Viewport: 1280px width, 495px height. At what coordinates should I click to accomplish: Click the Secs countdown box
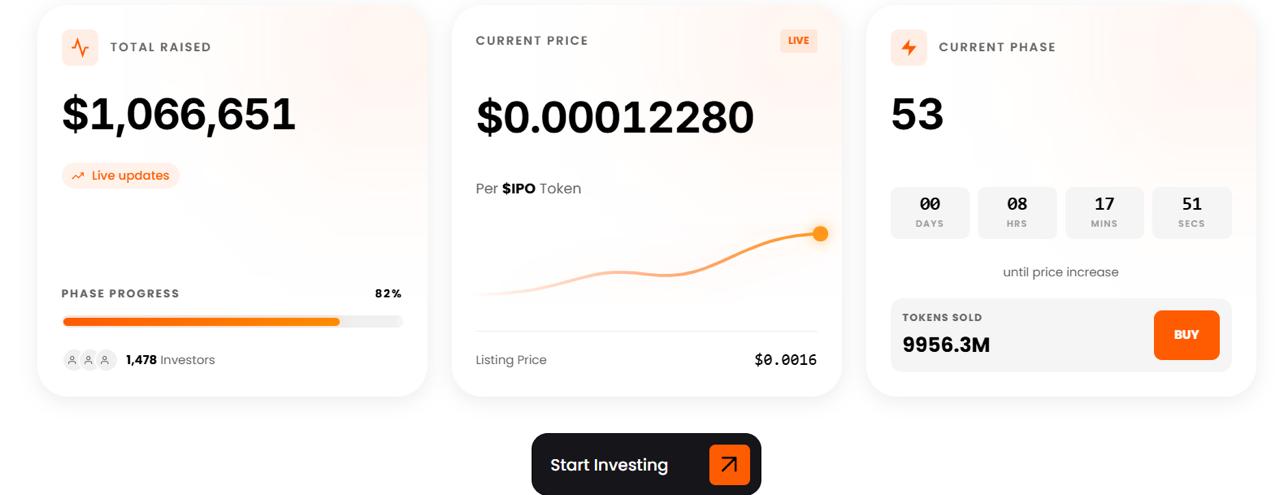coord(1191,212)
